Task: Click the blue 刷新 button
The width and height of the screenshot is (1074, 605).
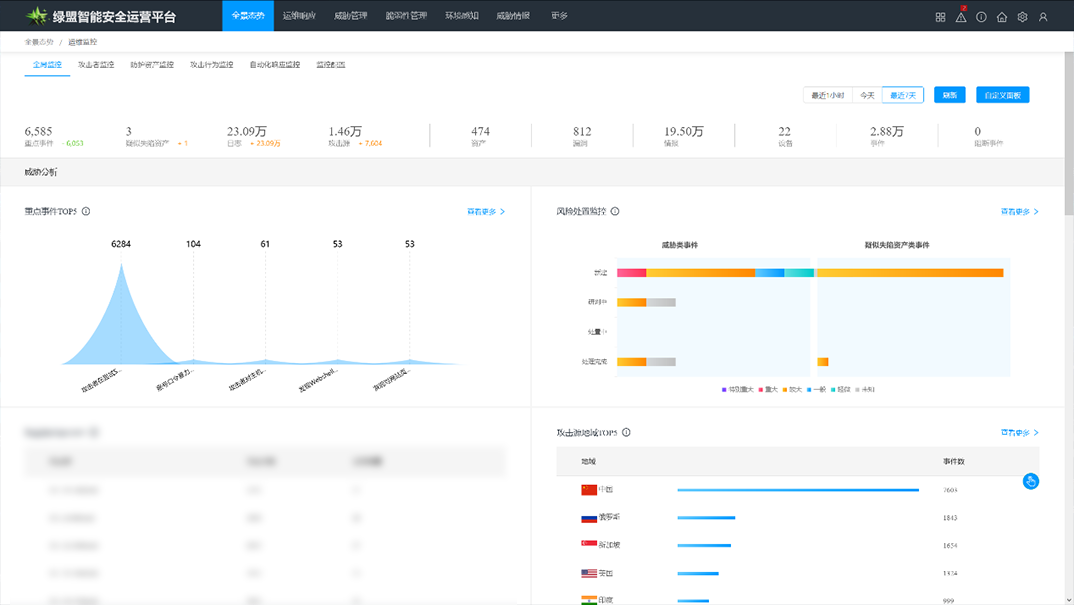Action: pos(949,95)
